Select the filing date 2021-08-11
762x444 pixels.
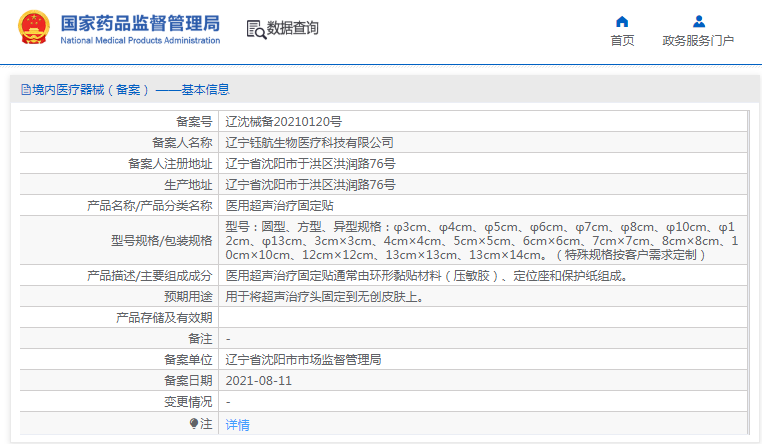(x=259, y=381)
